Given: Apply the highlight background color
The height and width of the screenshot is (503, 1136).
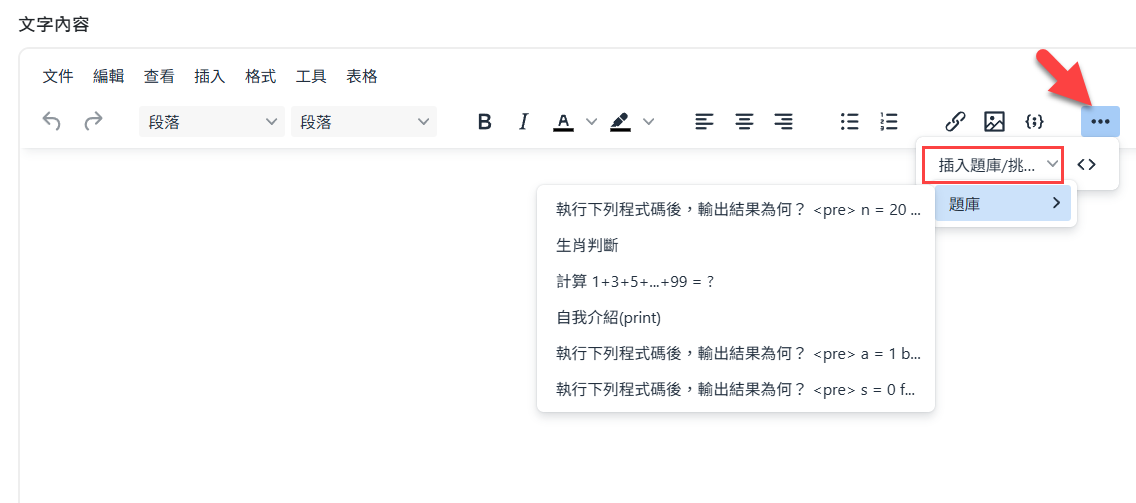Looking at the screenshot, I should (x=620, y=122).
